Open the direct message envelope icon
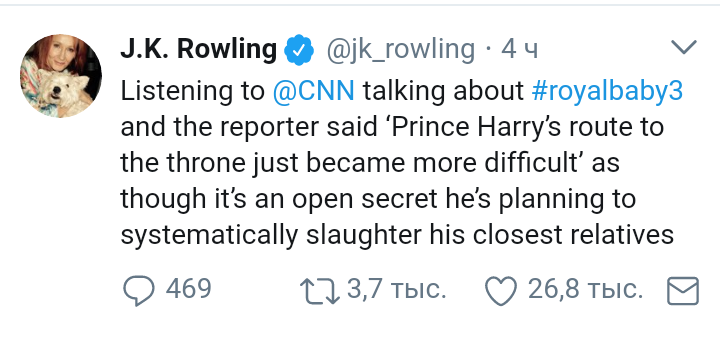Image resolution: width=720 pixels, height=363 pixels. click(683, 291)
